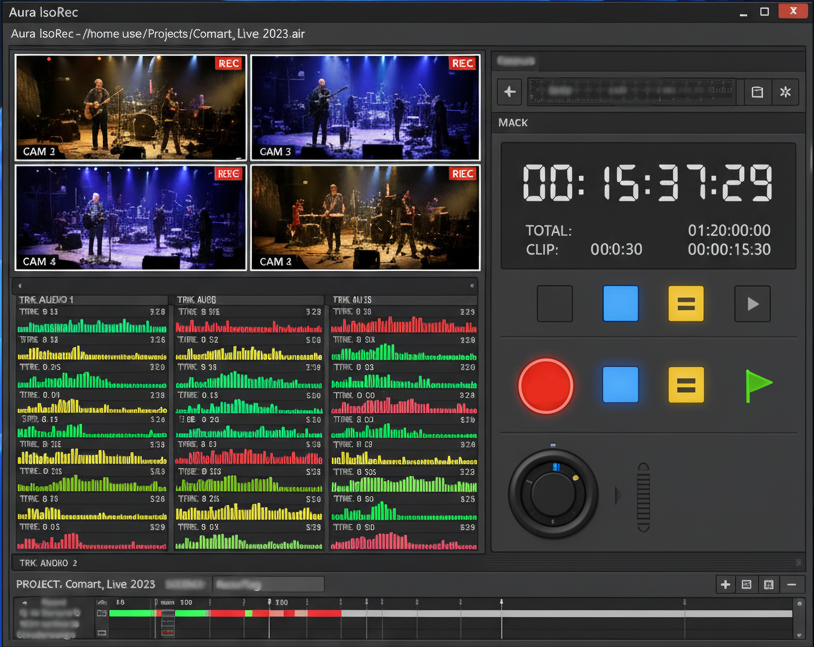
Task: Start recording with the red record button
Action: point(545,384)
